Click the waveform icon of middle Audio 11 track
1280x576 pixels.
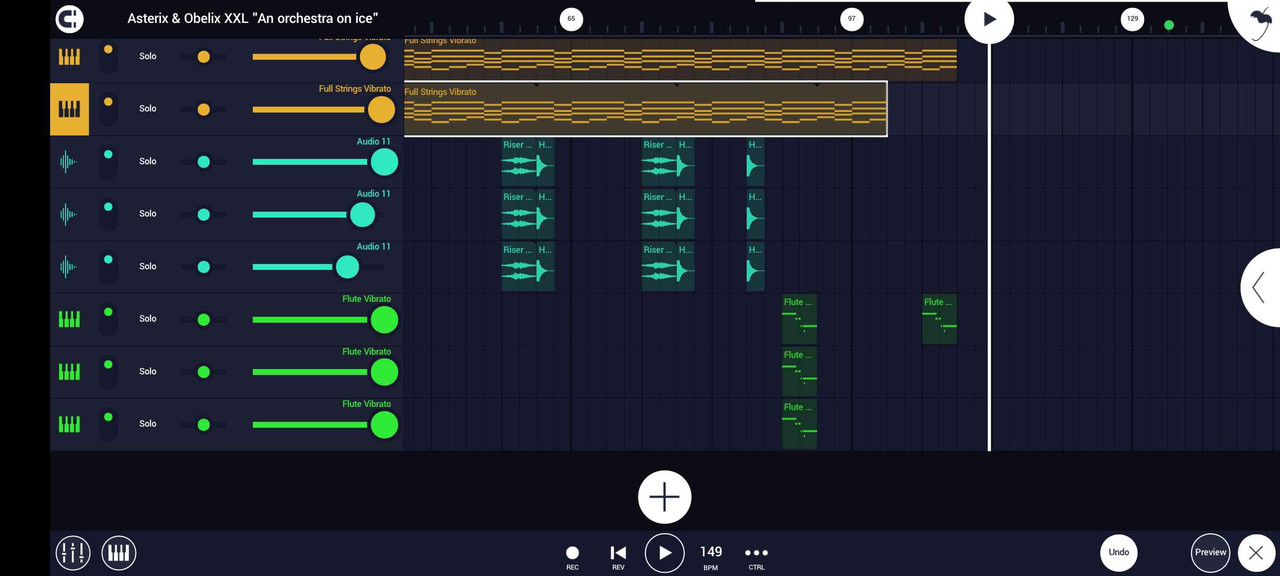(x=68, y=214)
